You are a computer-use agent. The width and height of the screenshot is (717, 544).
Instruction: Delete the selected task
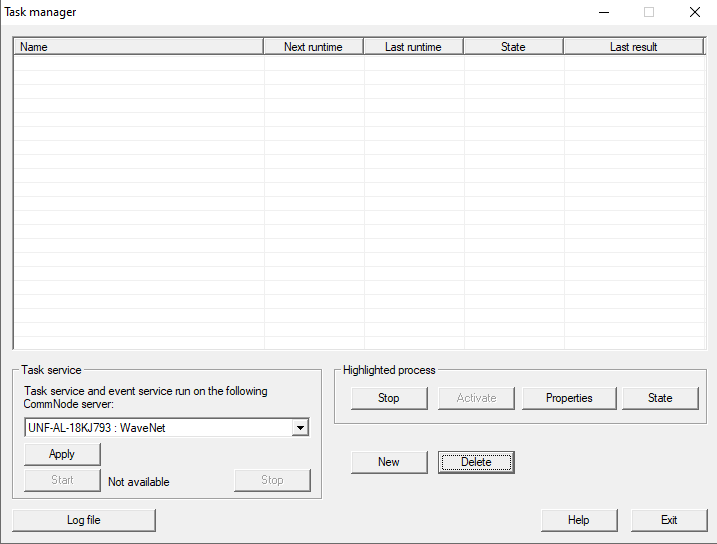point(476,462)
